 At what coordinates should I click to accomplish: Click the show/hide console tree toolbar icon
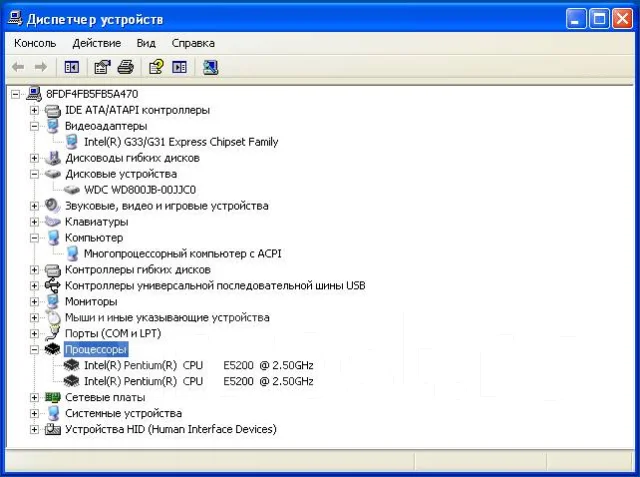click(71, 67)
